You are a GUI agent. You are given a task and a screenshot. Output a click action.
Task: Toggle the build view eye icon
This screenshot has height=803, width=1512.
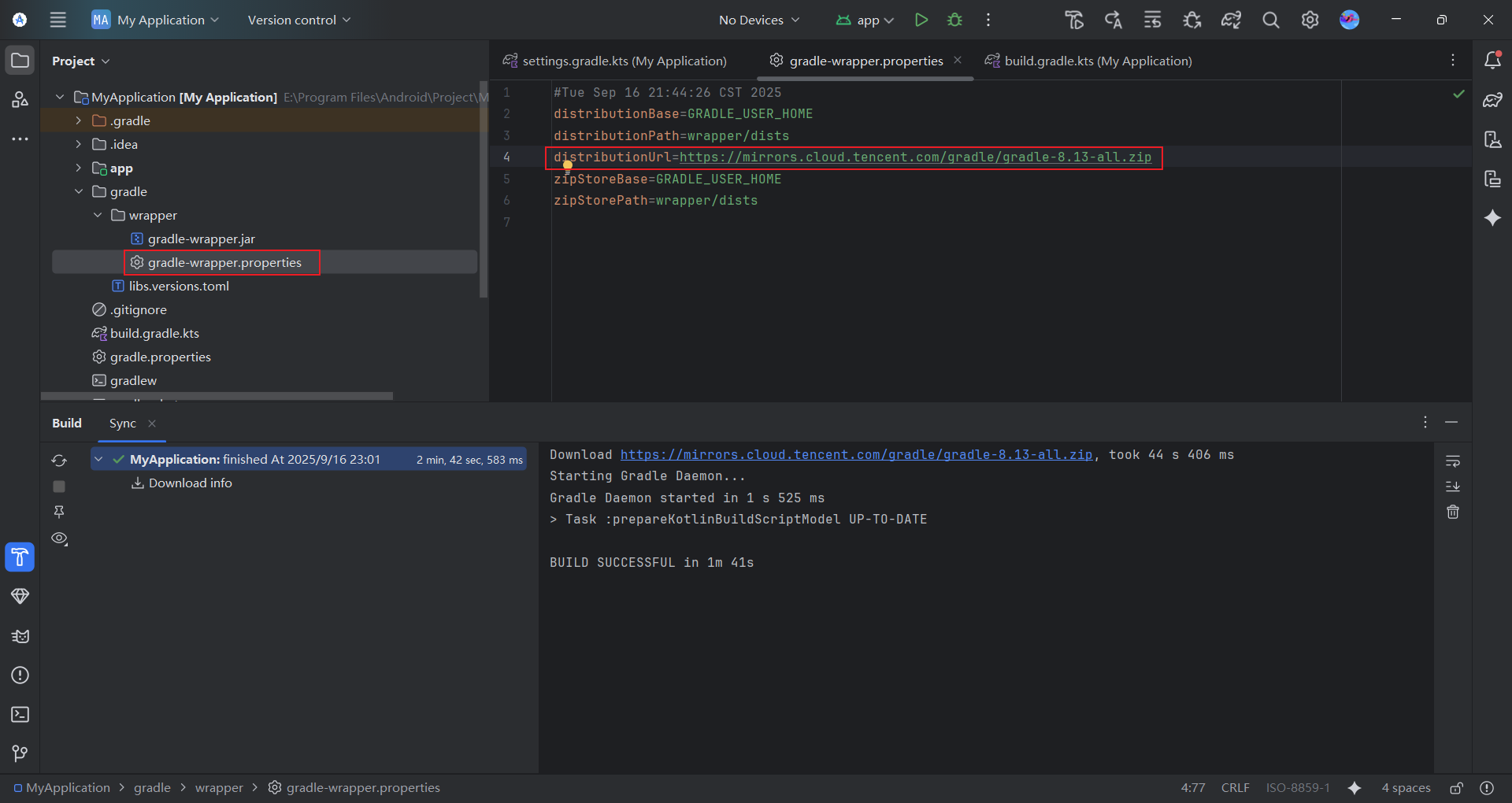59,538
